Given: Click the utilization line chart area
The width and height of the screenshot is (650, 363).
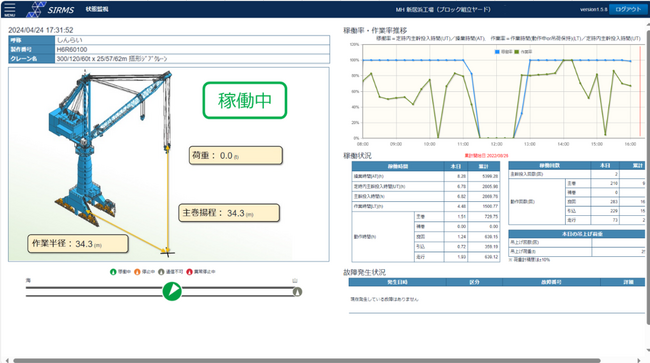Looking at the screenshot, I should coord(502,91).
